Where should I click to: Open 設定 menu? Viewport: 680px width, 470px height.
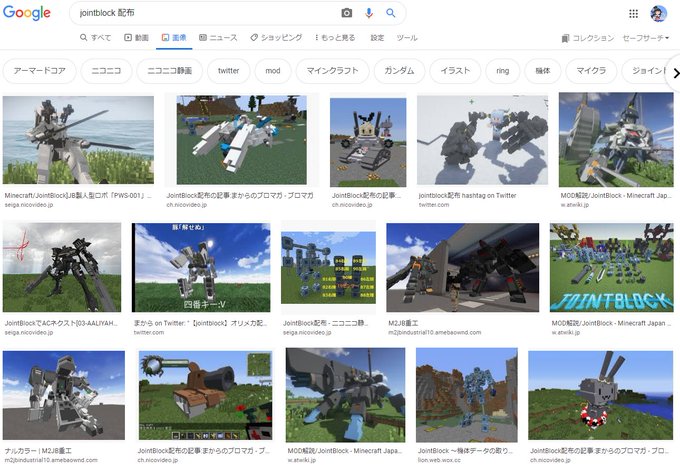point(377,38)
